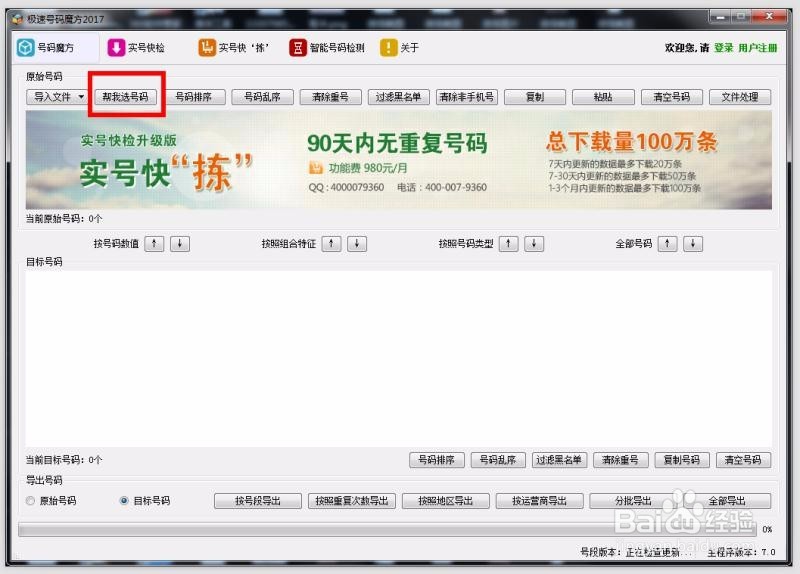
Task: Click the 按号段导出 button
Action: (258, 501)
